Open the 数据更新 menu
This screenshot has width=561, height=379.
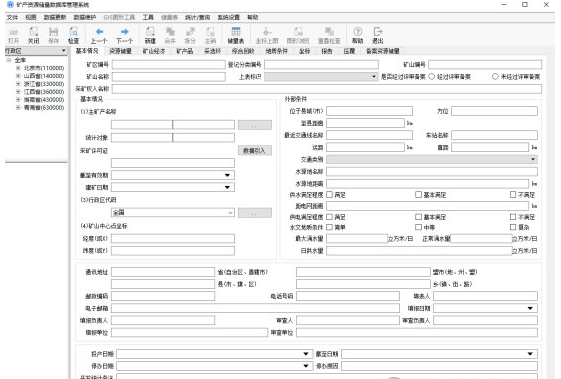pos(55,17)
